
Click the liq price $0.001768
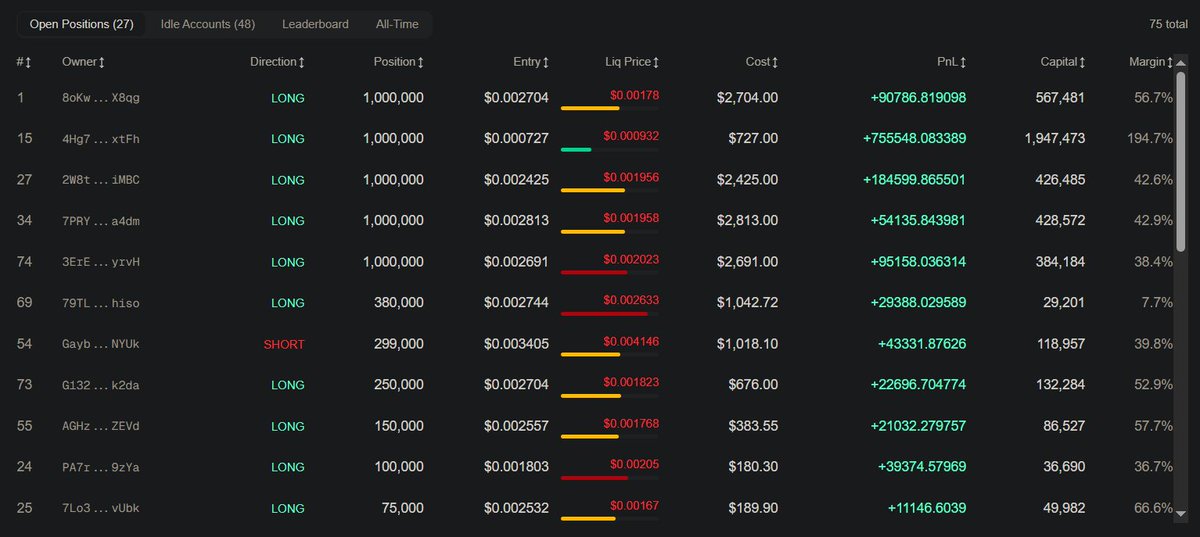[631, 423]
